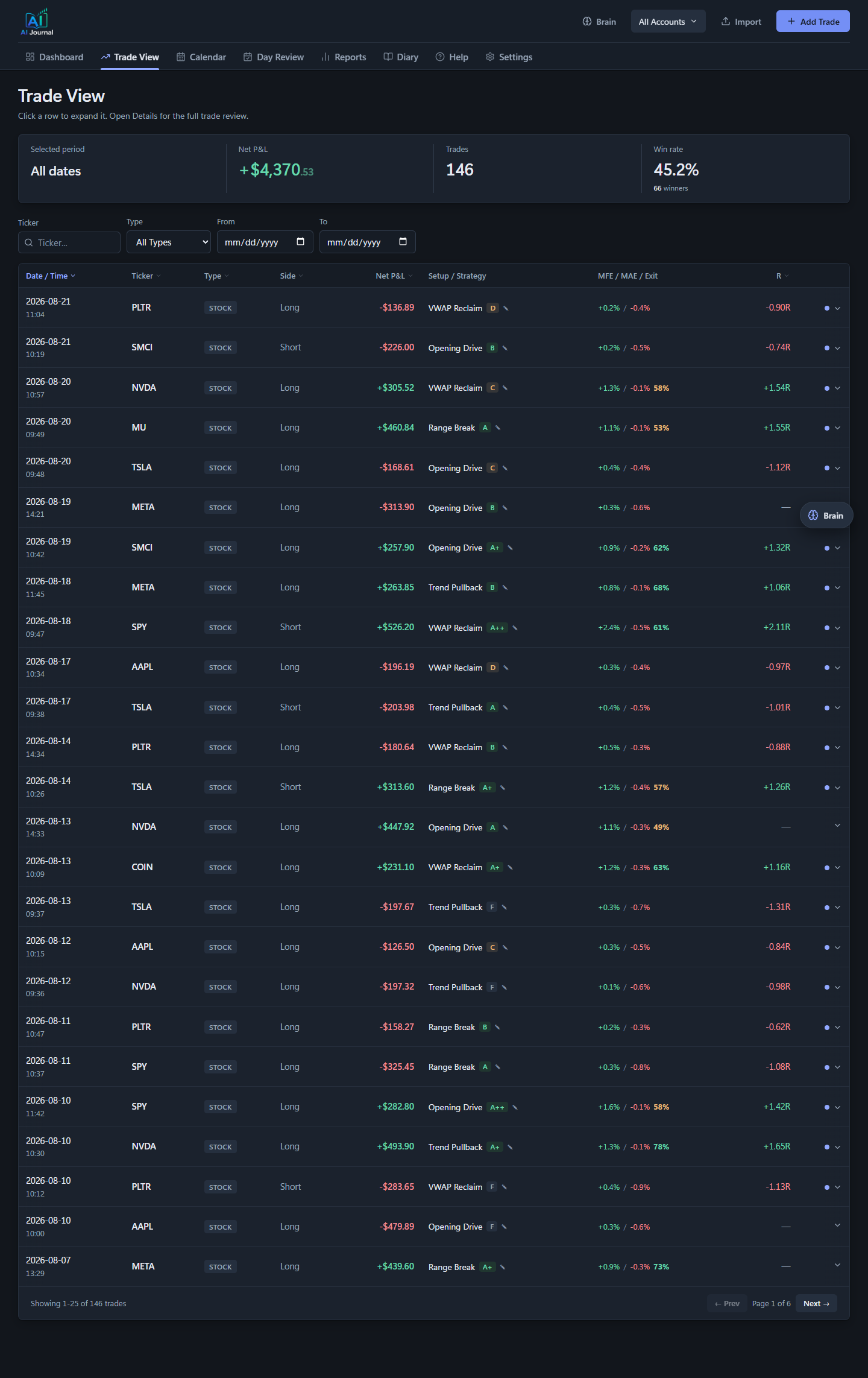This screenshot has width=868, height=1378.
Task: Open the Settings tab
Action: pyautogui.click(x=509, y=57)
